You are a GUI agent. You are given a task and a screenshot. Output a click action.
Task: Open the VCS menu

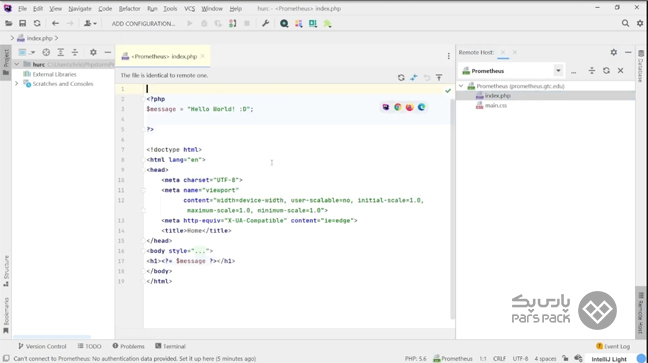[x=189, y=8]
